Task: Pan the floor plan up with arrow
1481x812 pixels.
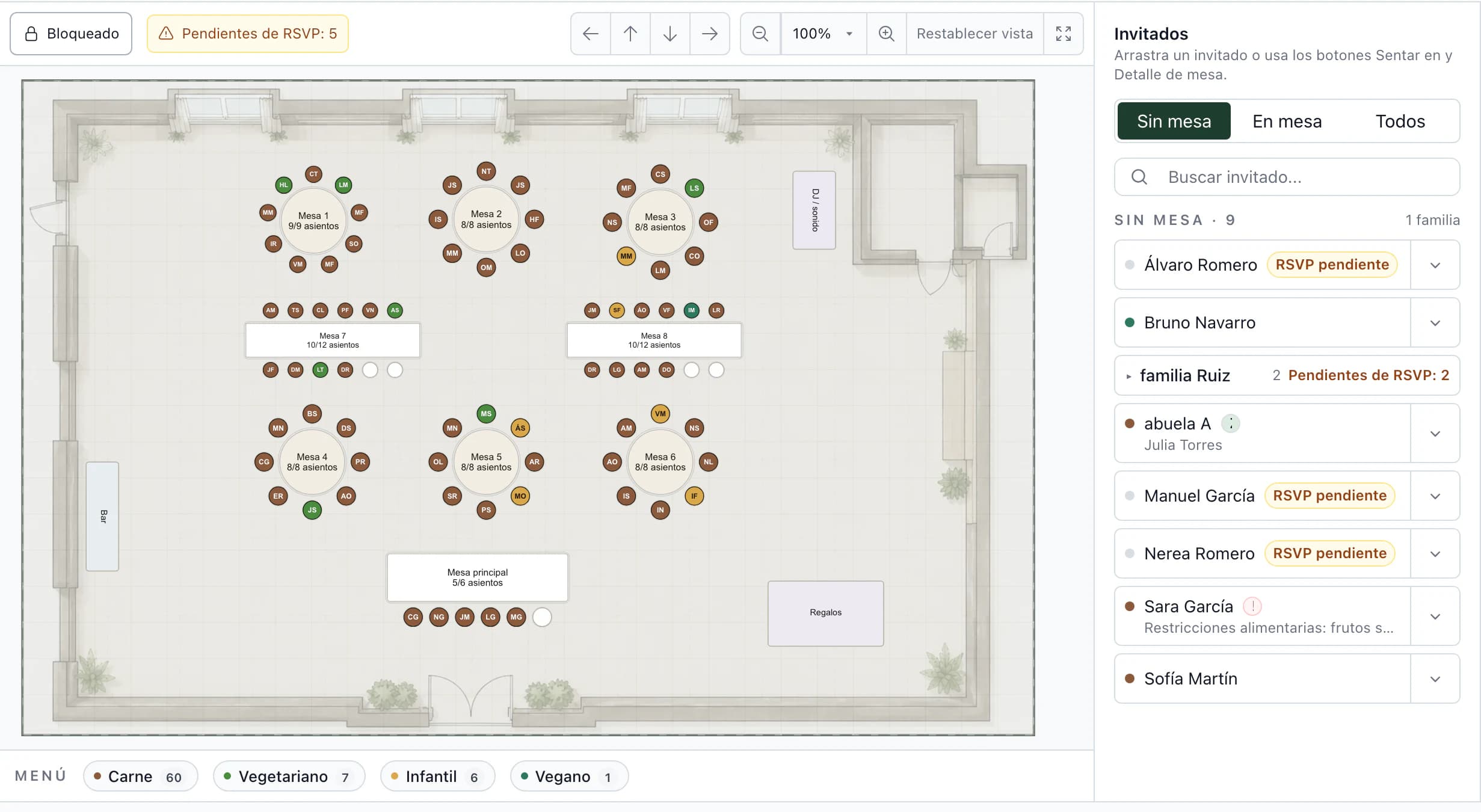Action: point(630,34)
